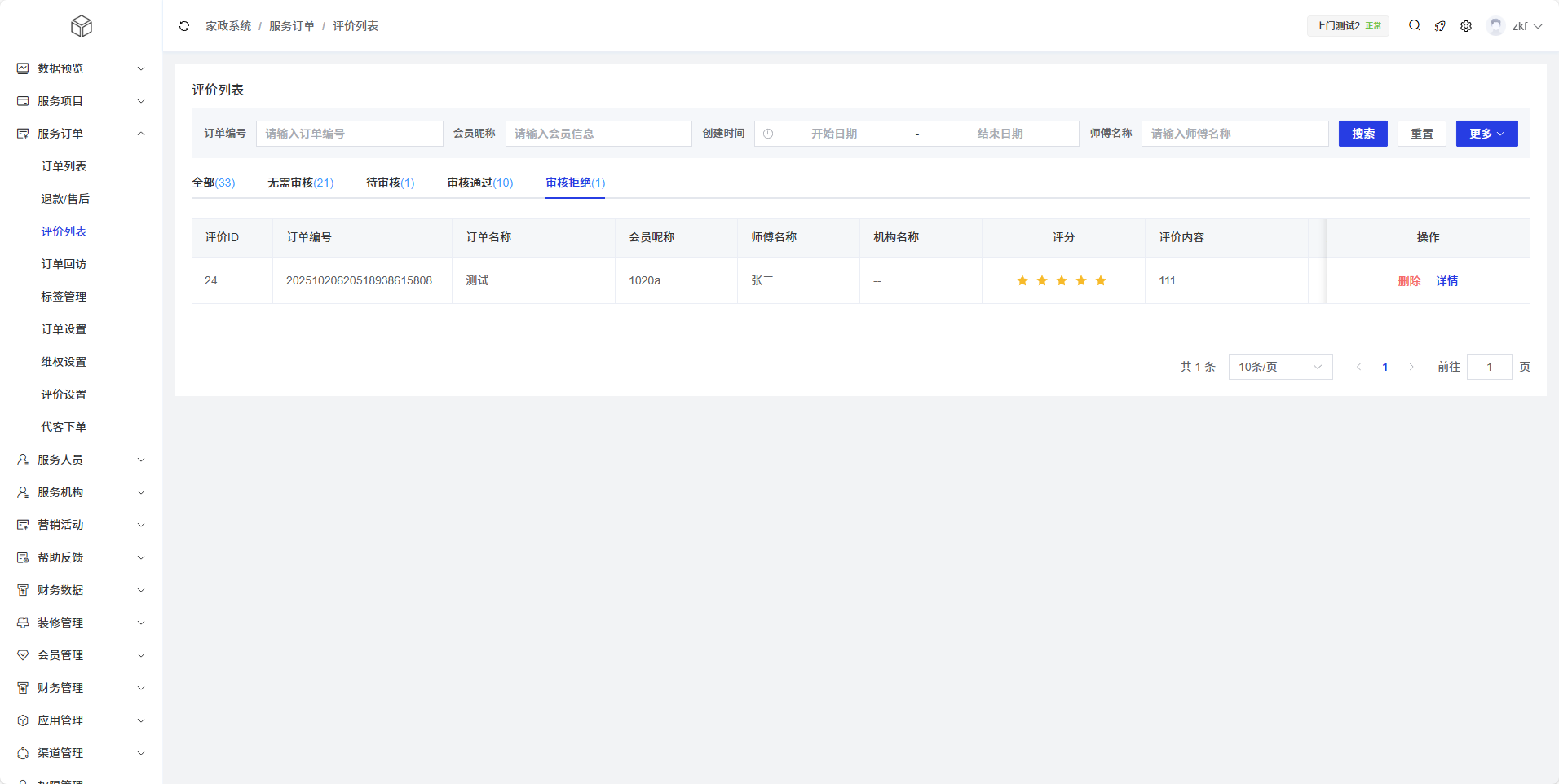Collapse the 服务订单 sidebar menu
Screen dimensions: 1559x784
[81, 134]
